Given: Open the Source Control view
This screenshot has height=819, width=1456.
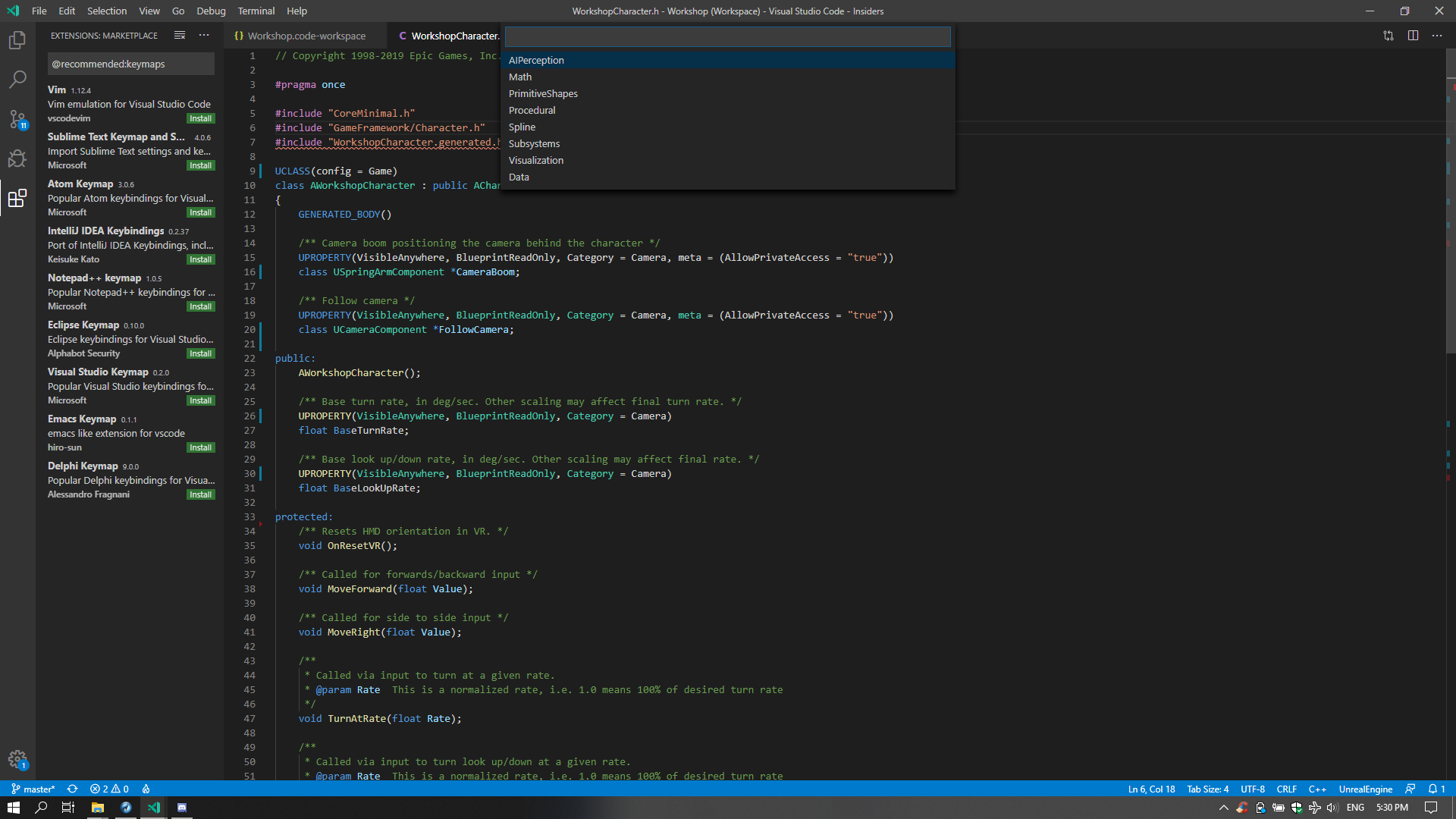Looking at the screenshot, I should click(x=17, y=119).
